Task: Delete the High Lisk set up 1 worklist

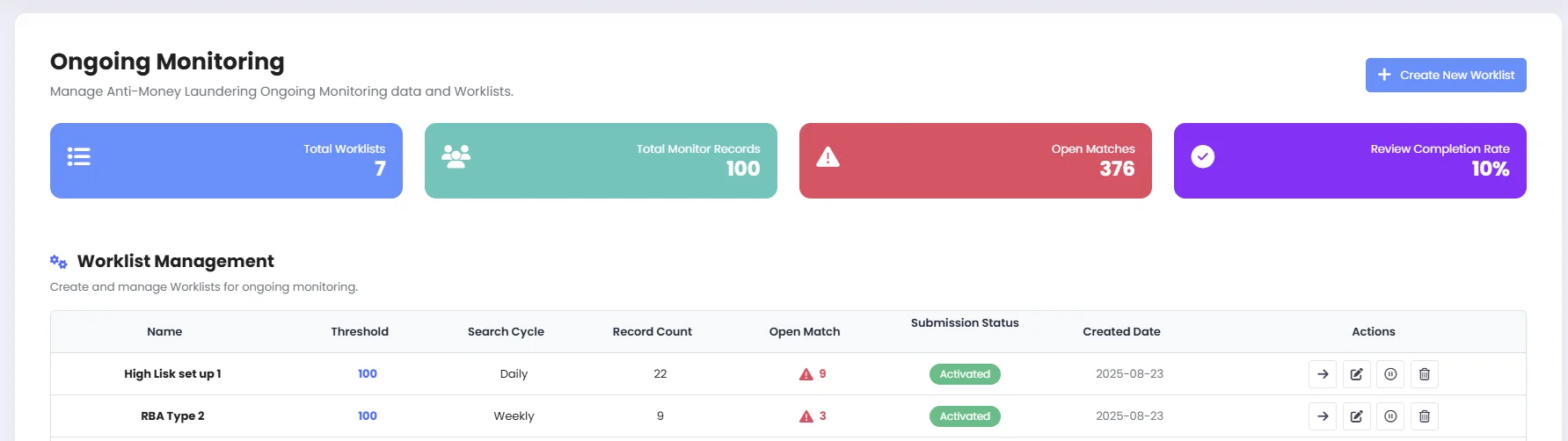Action: tap(1425, 374)
